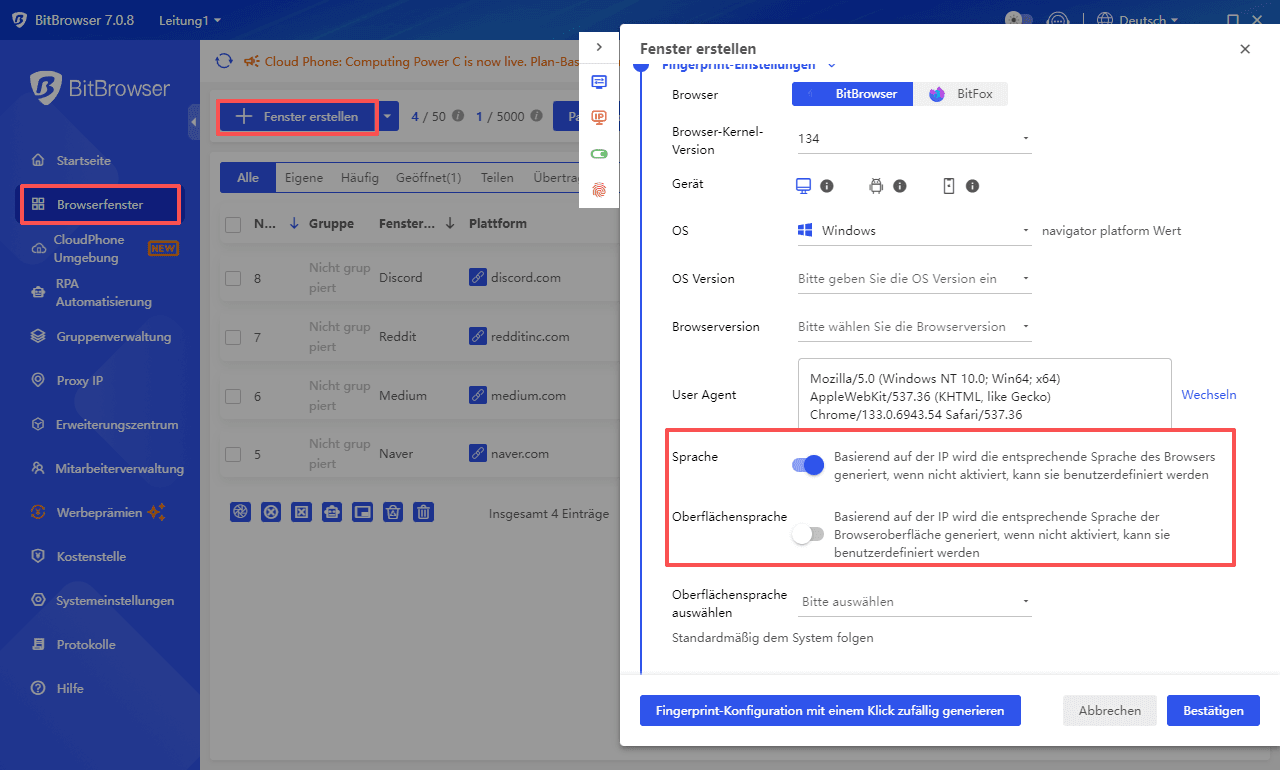Click the green toggle preference icon in the side strip
The image size is (1280, 770).
click(598, 153)
